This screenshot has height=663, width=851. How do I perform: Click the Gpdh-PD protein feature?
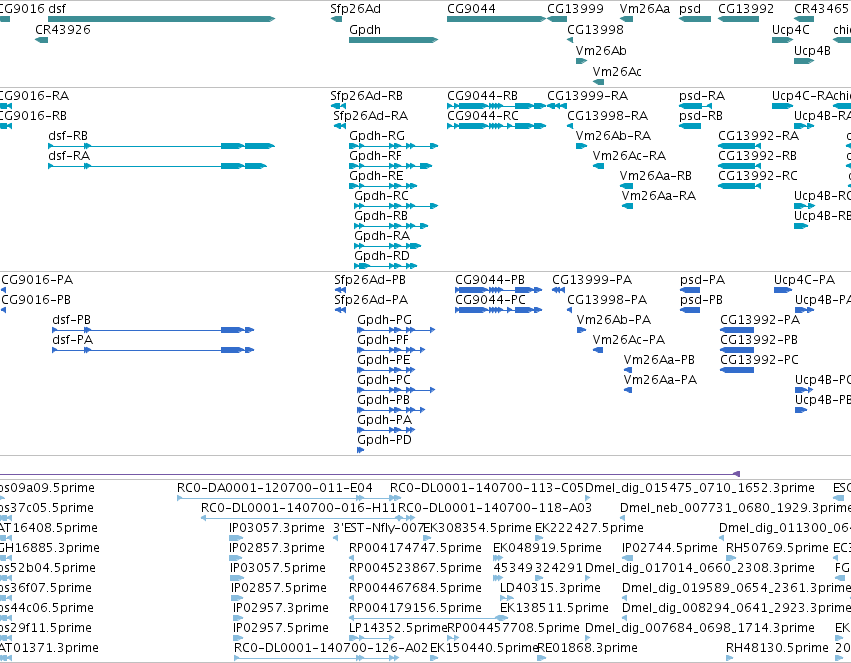click(x=360, y=450)
